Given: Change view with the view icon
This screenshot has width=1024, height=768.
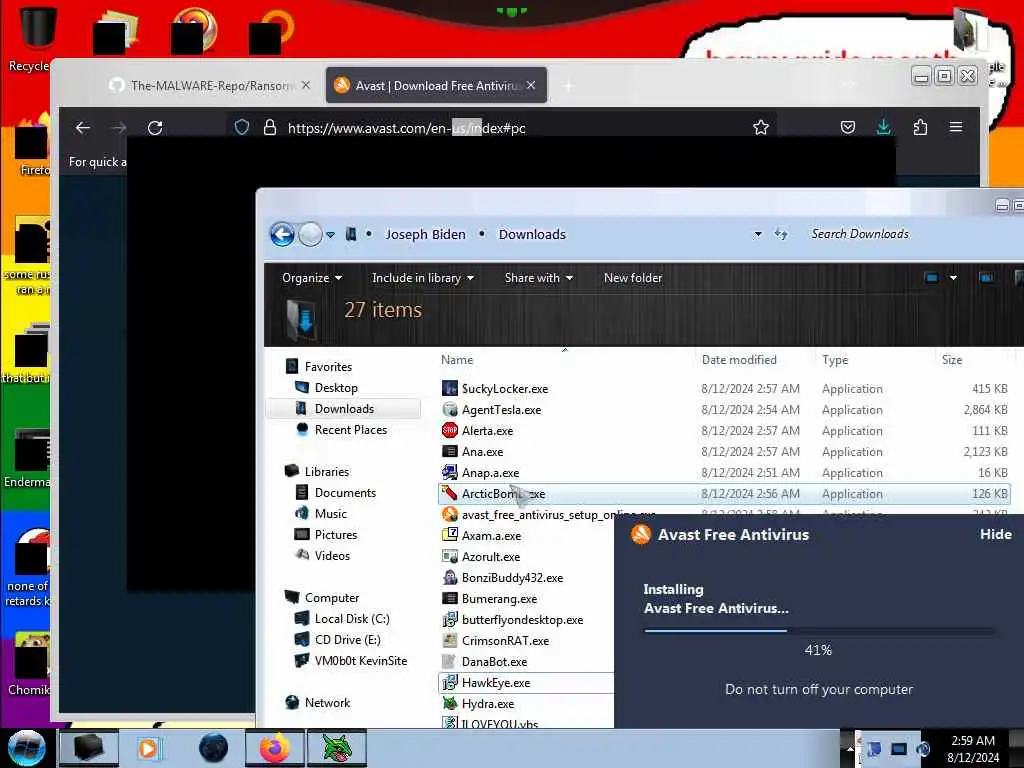Looking at the screenshot, I should click(932, 278).
